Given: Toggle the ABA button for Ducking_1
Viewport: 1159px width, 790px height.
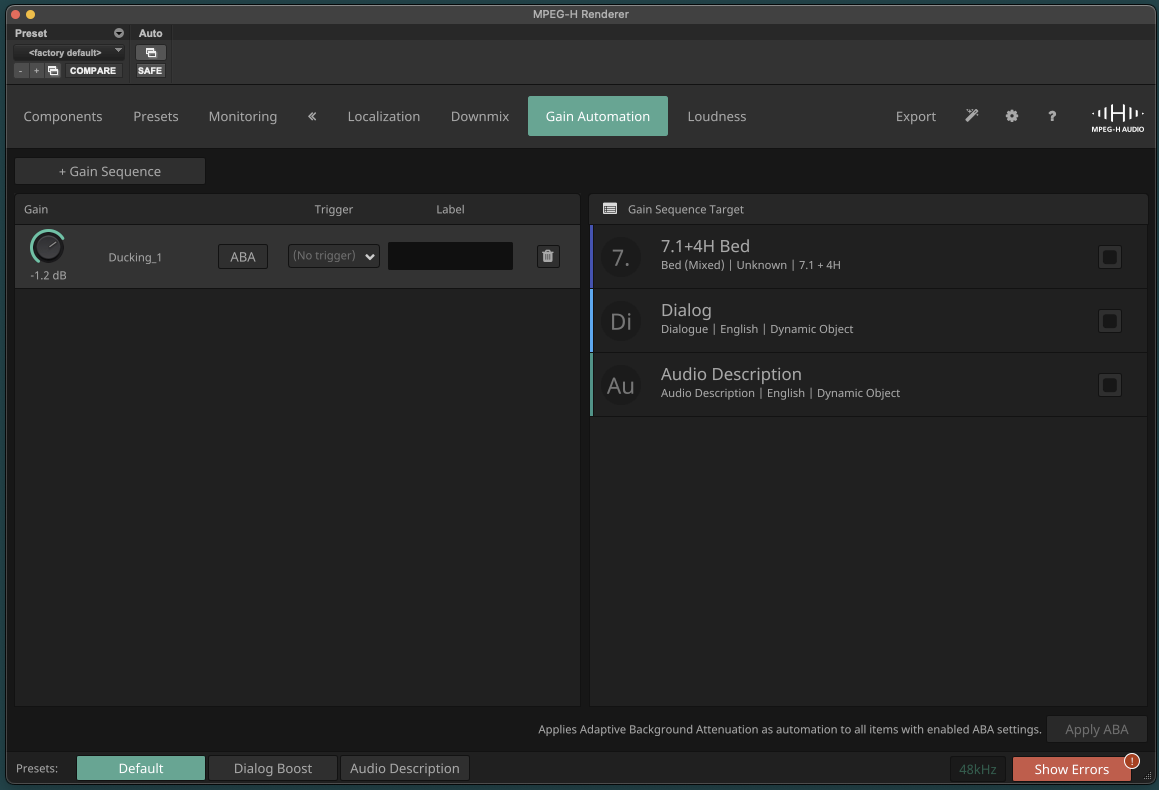Looking at the screenshot, I should (242, 256).
